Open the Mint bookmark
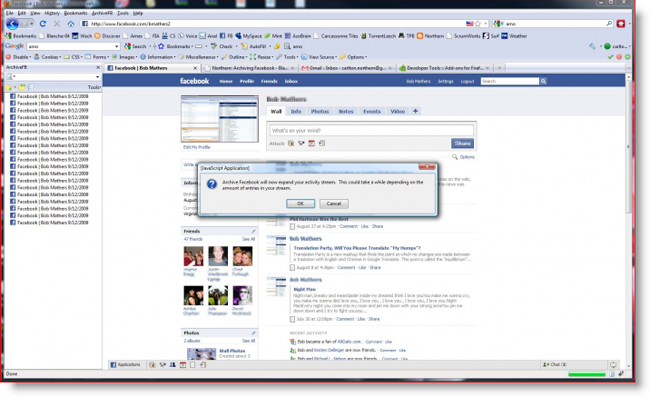The image size is (650, 397). (273, 36)
